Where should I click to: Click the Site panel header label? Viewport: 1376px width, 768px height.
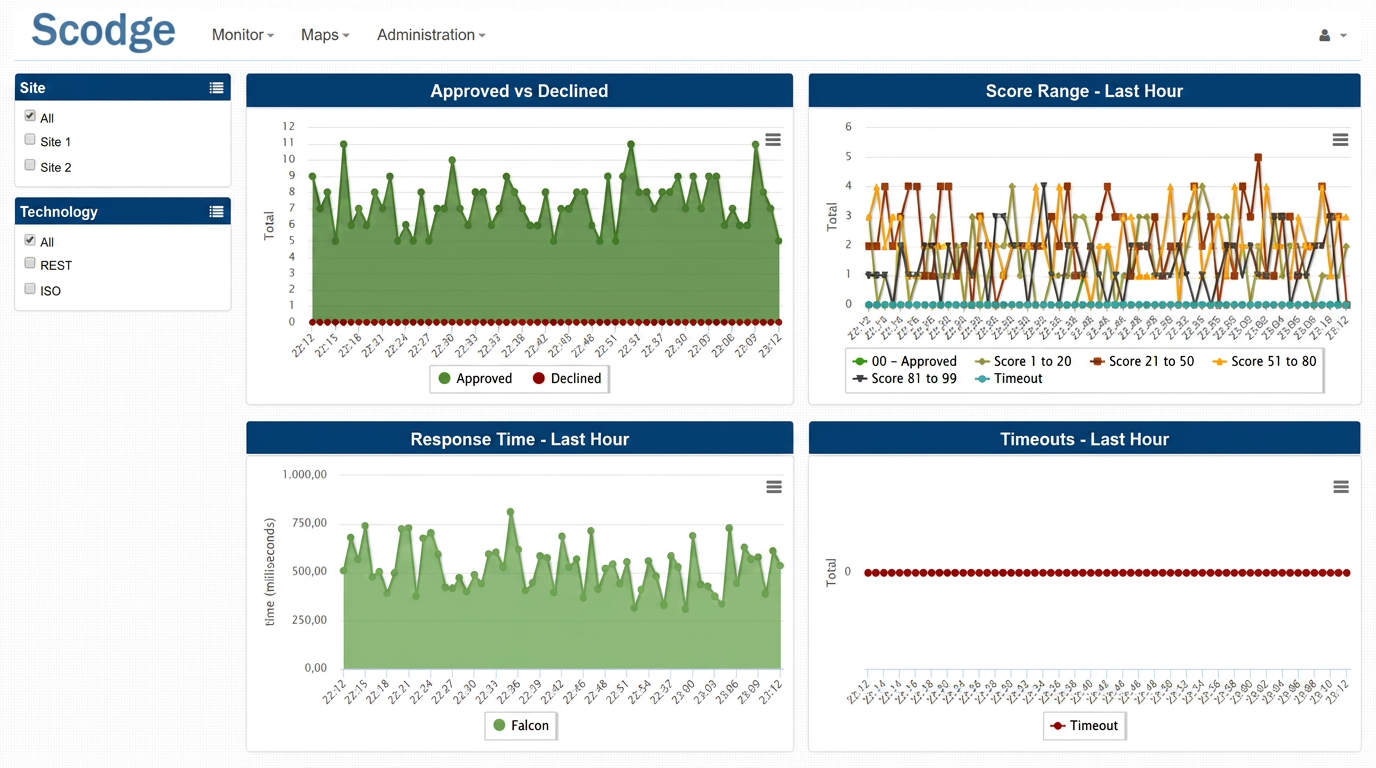pyautogui.click(x=32, y=88)
